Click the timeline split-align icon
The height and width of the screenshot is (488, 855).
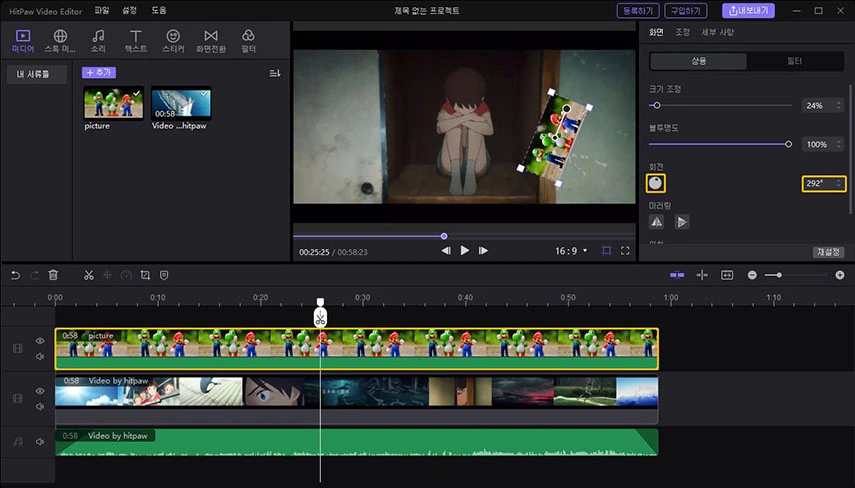pyautogui.click(x=702, y=275)
